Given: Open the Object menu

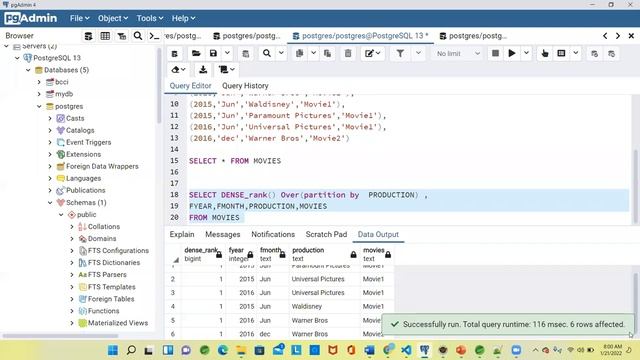Looking at the screenshot, I should pos(113,18).
